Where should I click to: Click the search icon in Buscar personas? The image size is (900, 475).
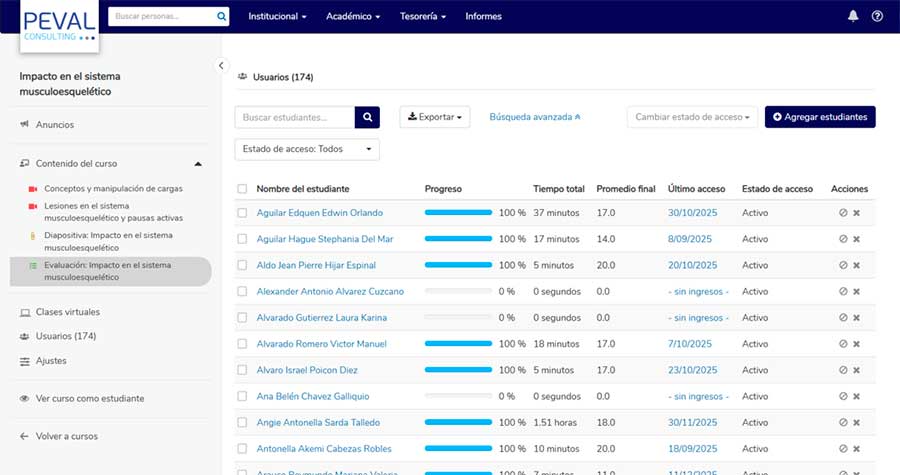(x=221, y=17)
